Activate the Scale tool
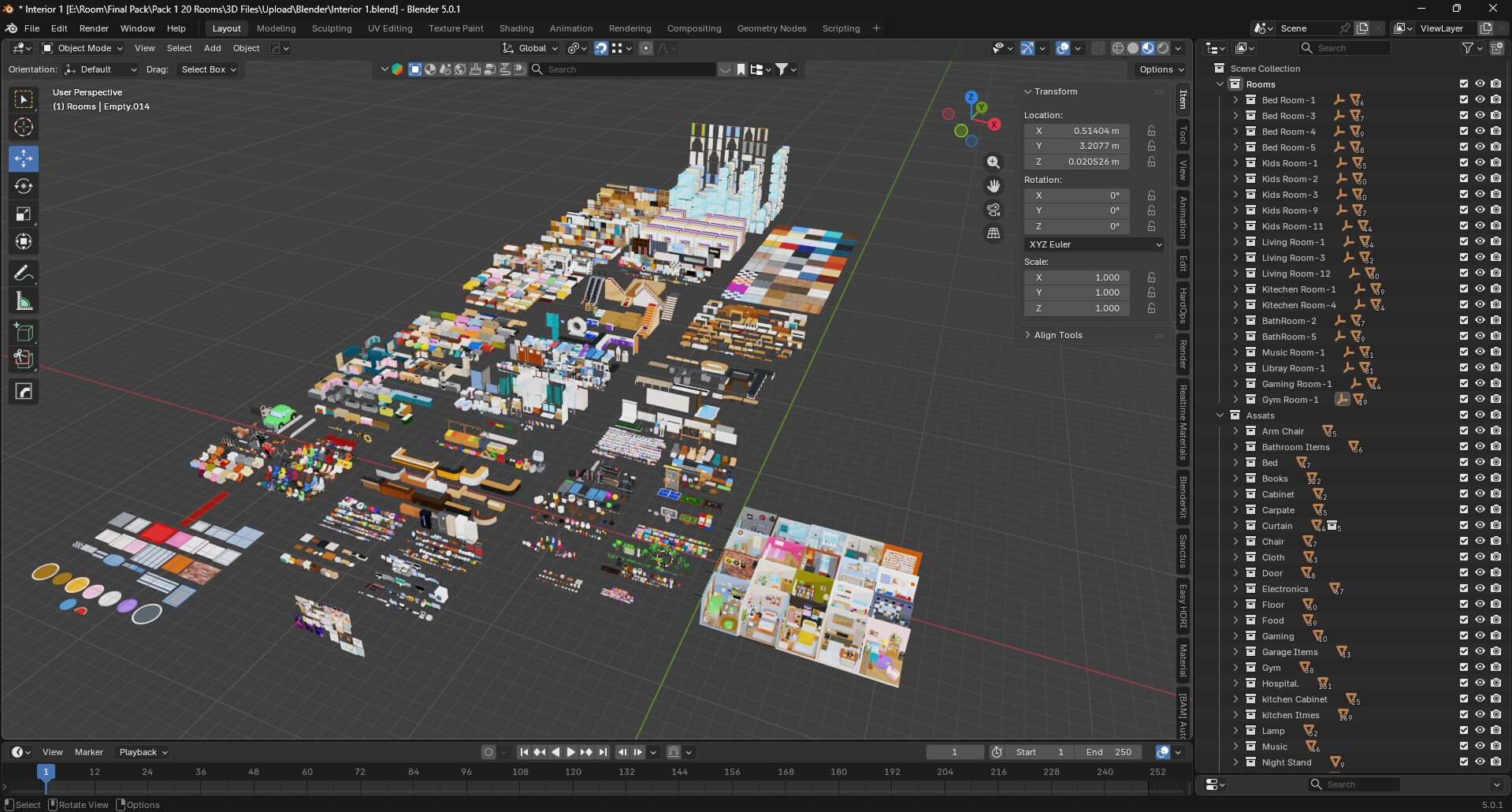This screenshot has width=1512, height=812. click(24, 214)
